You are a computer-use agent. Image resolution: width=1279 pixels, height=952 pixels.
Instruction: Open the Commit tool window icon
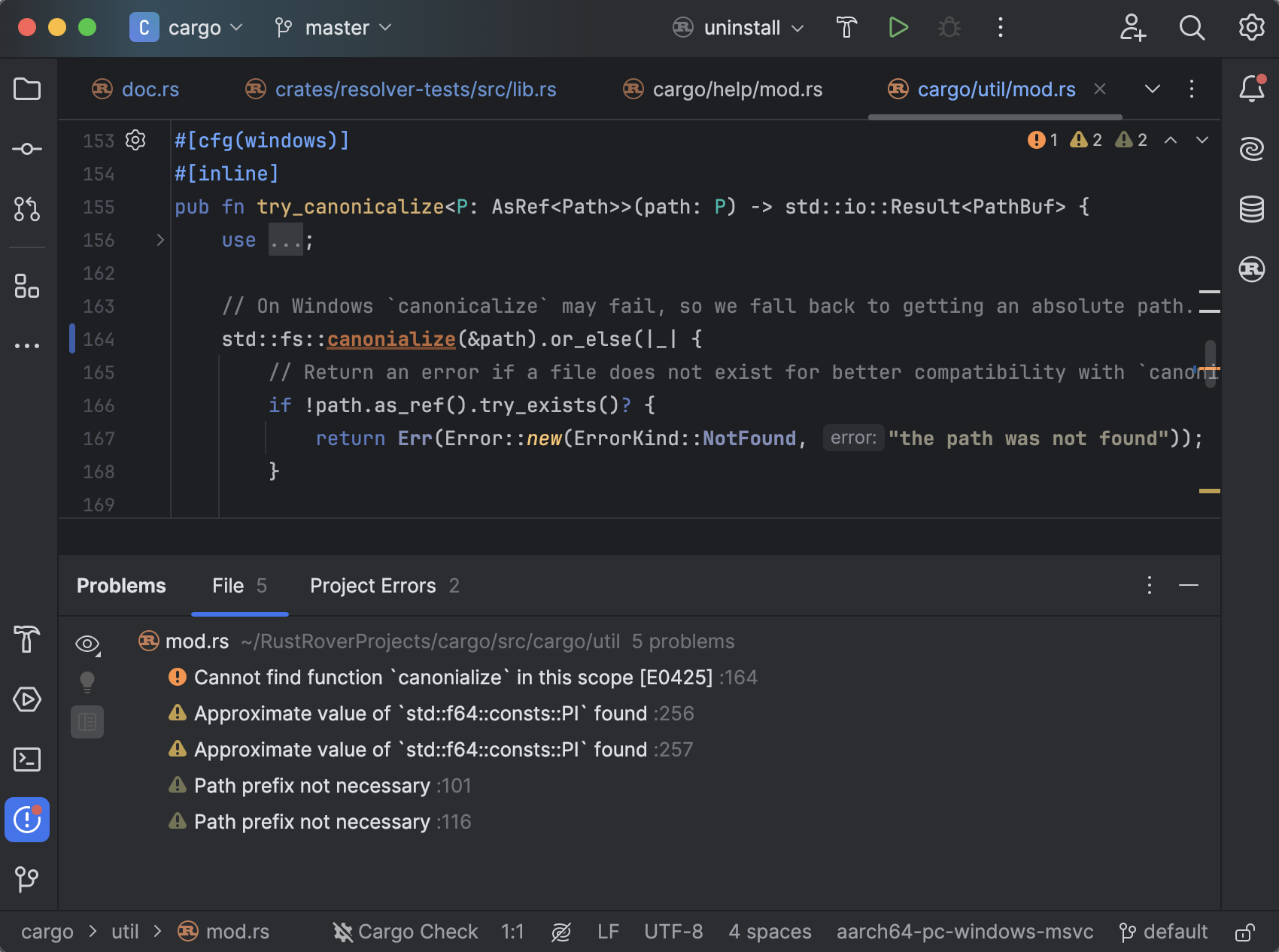point(27,148)
